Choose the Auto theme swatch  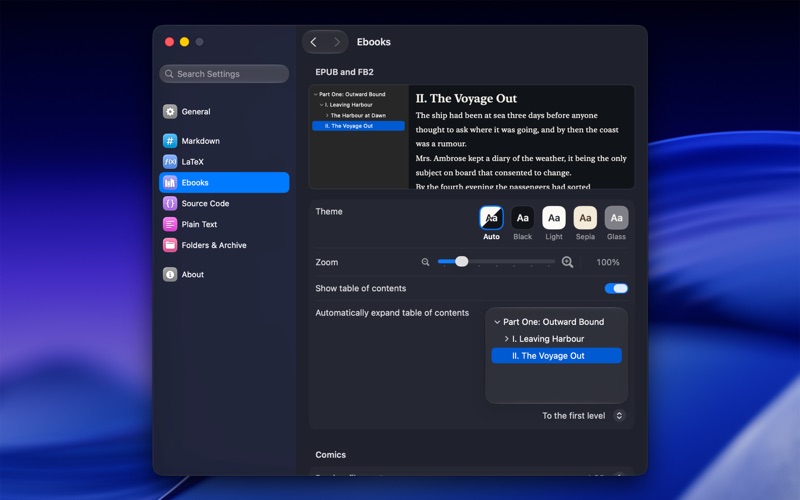(491, 218)
